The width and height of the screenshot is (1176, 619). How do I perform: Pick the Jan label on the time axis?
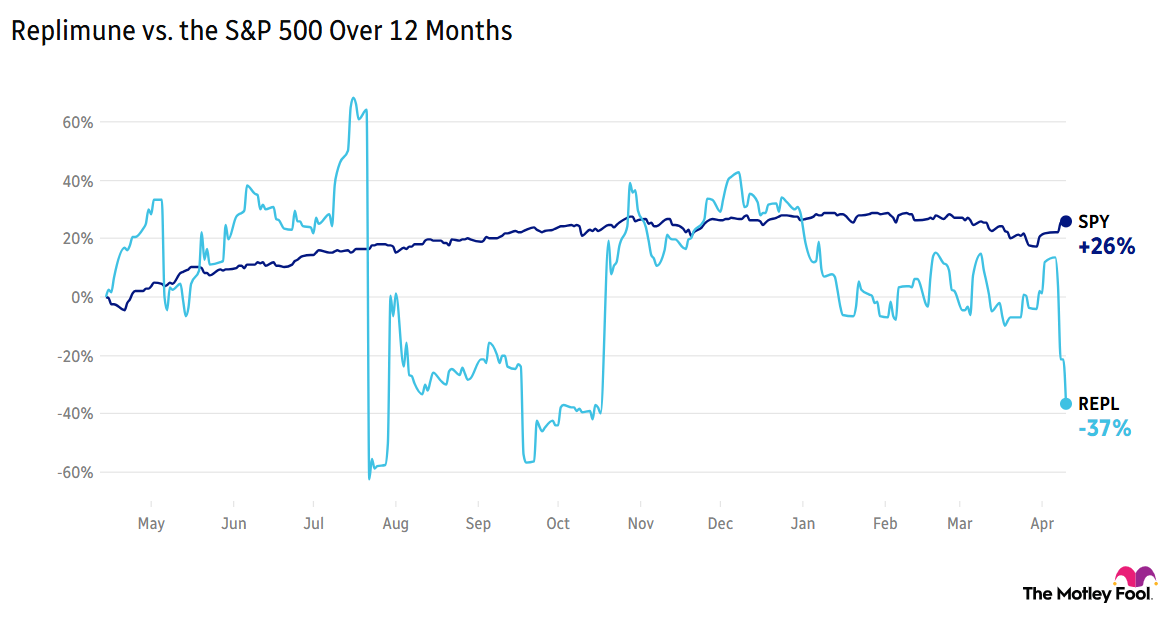[802, 523]
